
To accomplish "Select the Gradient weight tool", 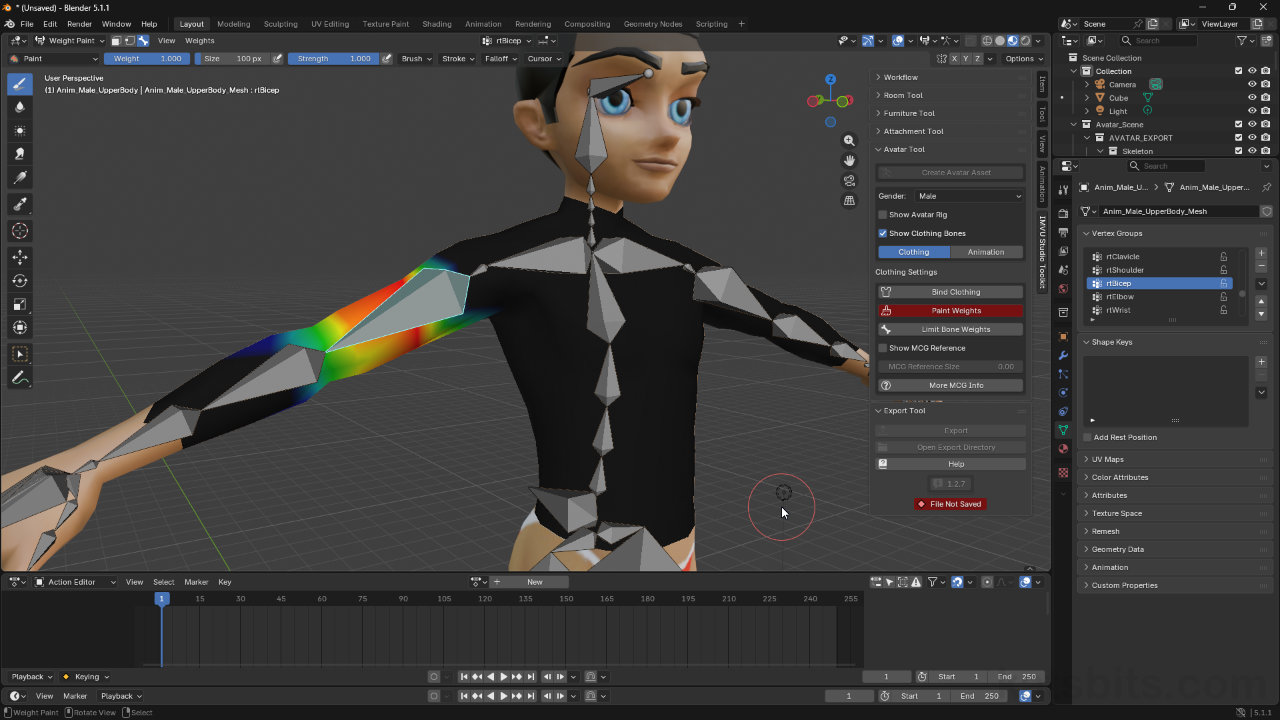I will [20, 177].
